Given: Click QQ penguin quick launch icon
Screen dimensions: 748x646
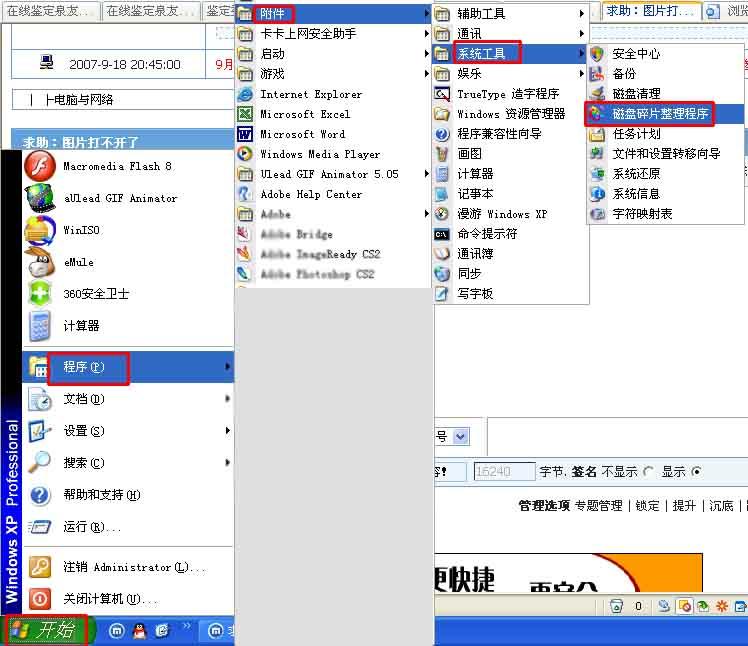Looking at the screenshot, I should (139, 631).
